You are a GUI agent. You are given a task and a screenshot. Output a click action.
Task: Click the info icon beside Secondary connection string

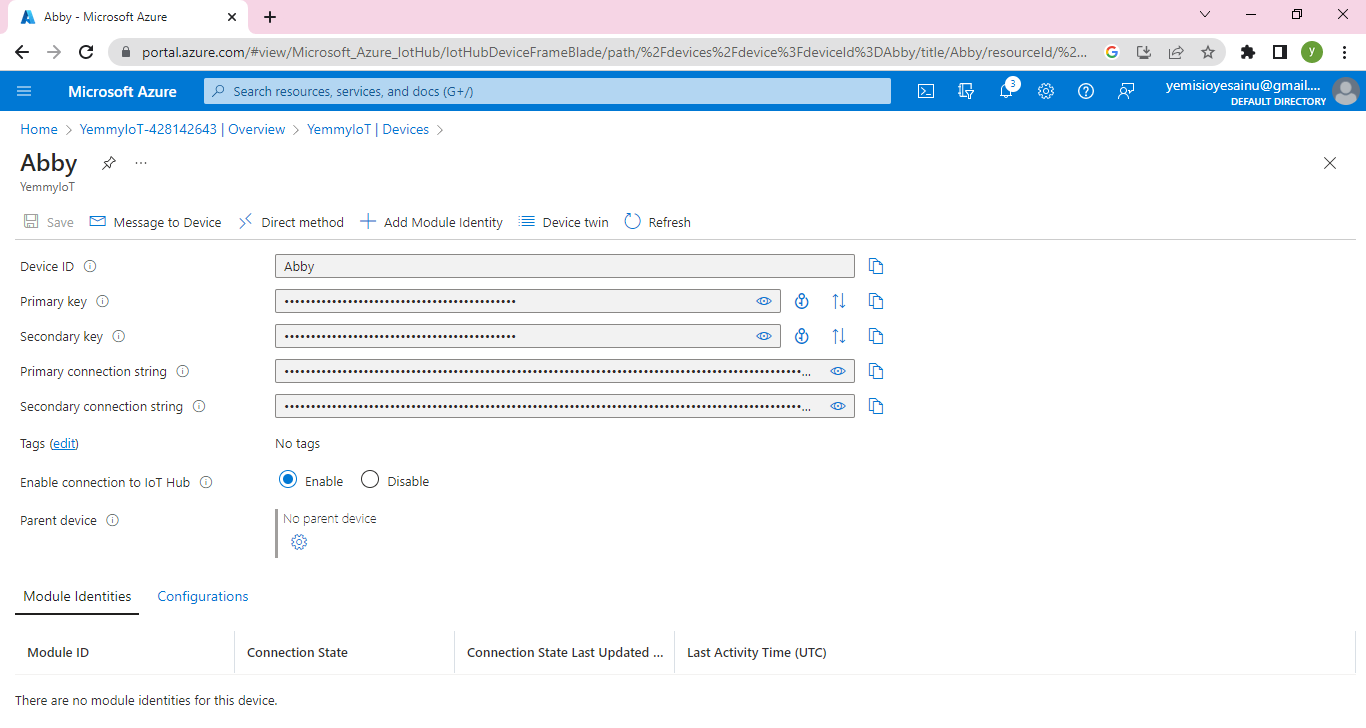coord(199,406)
